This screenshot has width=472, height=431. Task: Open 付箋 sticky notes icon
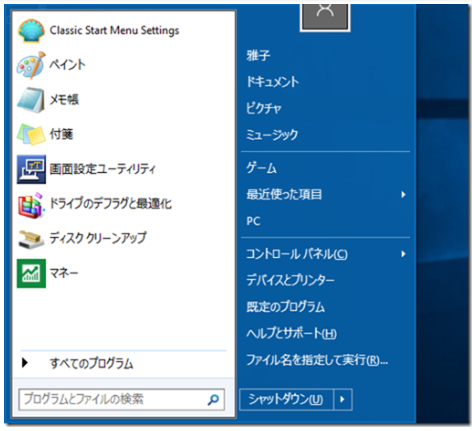pyautogui.click(x=31, y=134)
